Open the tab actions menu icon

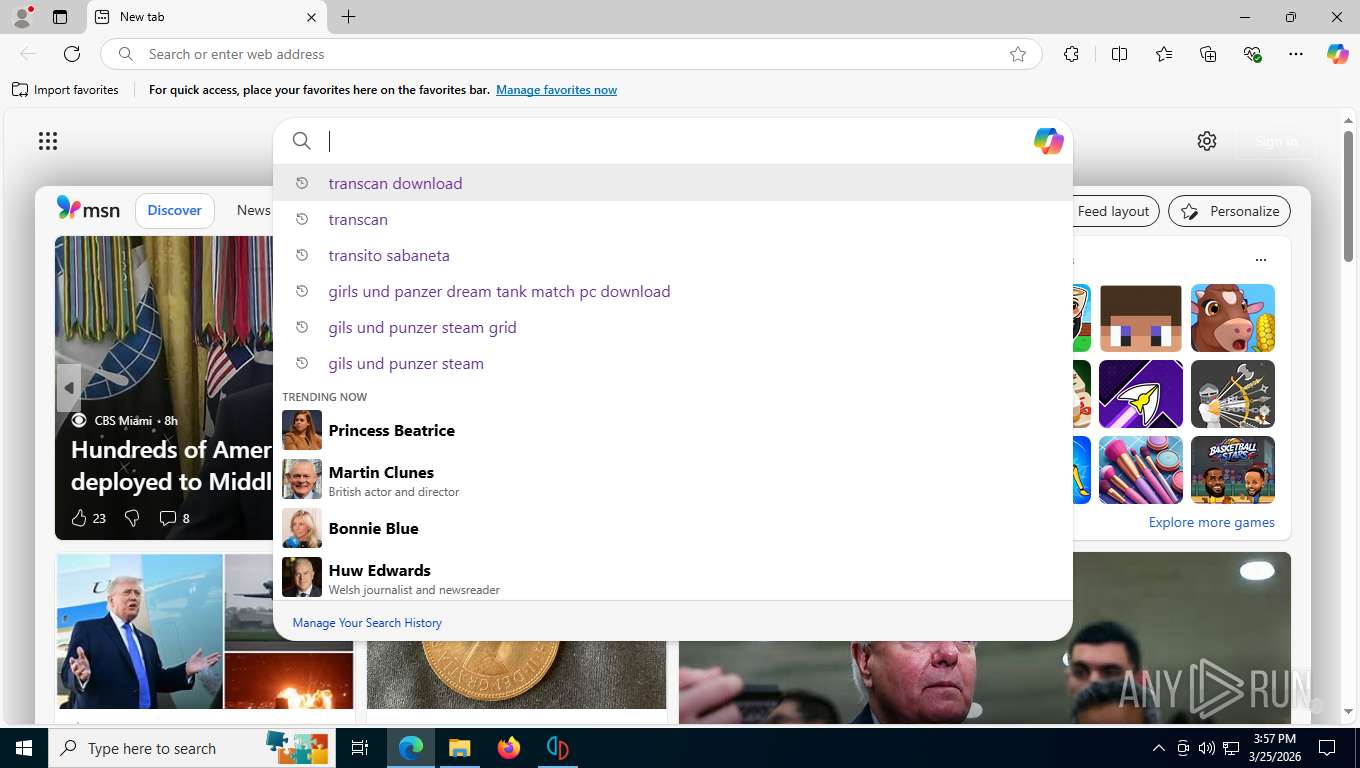pos(60,17)
